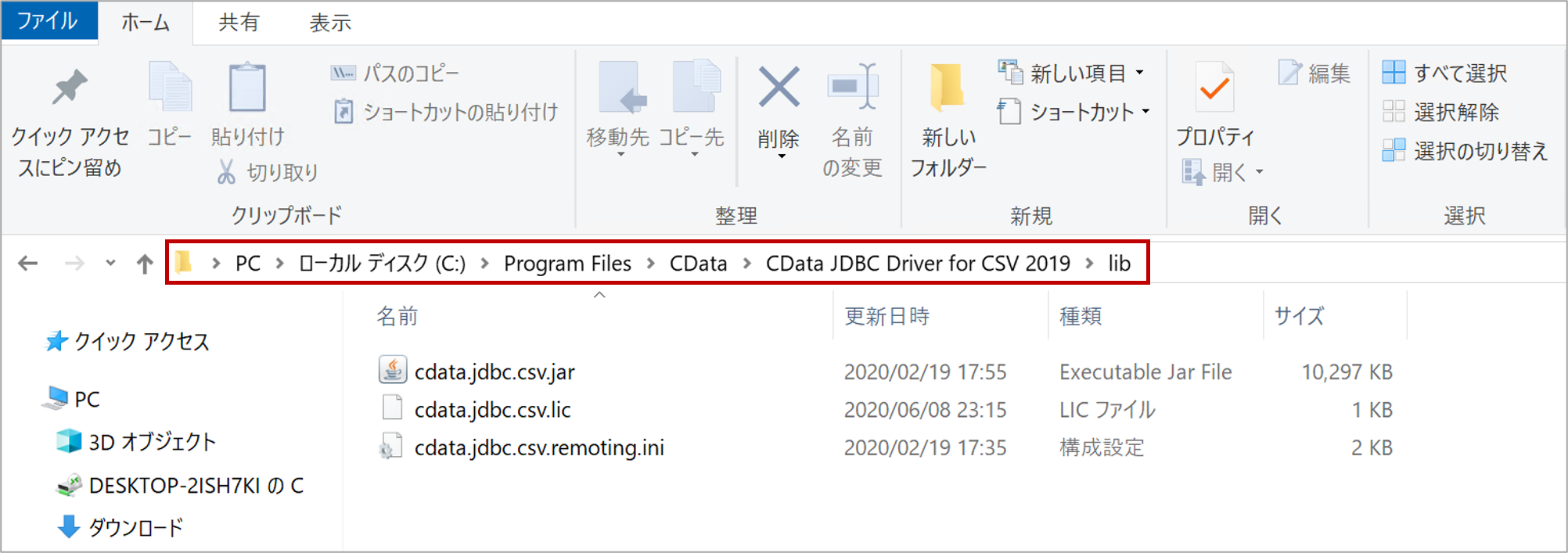Click the Rename (名前の変更) icon
The image size is (1568, 553).
[853, 87]
